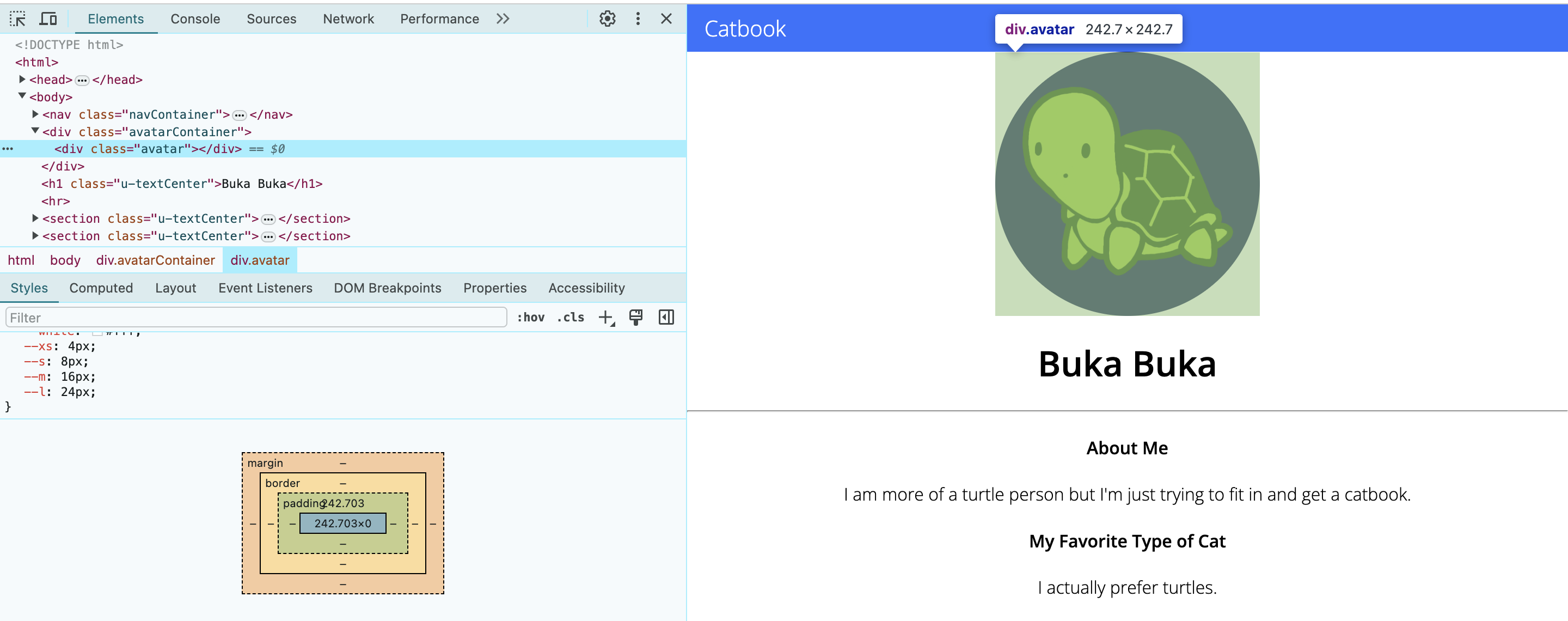Select the inspect element tool

tap(17, 19)
